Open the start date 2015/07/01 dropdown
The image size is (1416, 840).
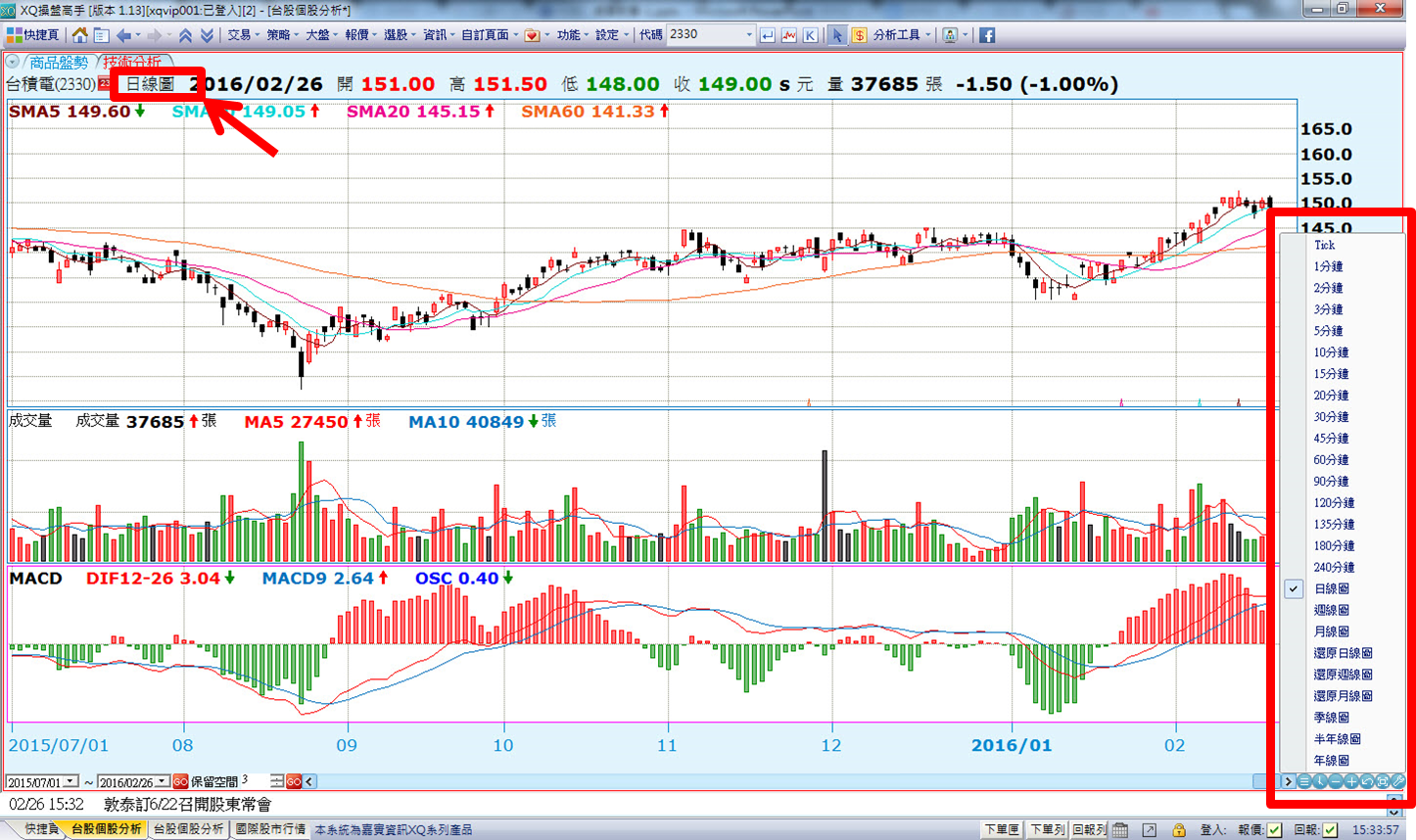pyautogui.click(x=71, y=782)
